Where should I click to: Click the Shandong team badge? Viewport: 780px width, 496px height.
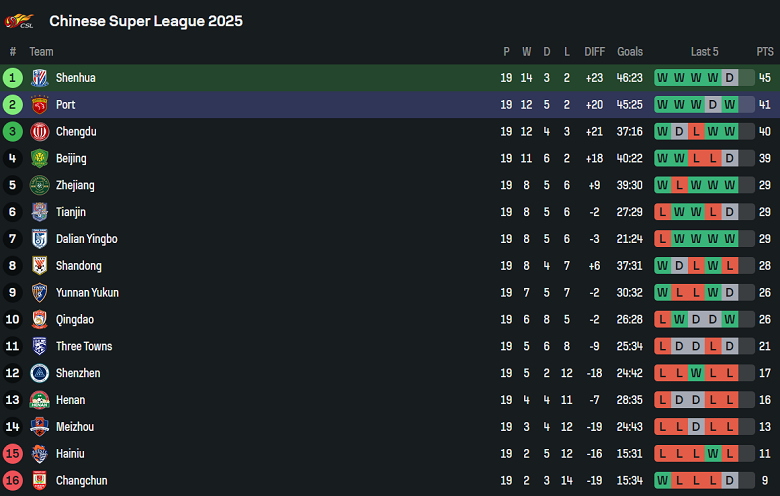pos(40,266)
